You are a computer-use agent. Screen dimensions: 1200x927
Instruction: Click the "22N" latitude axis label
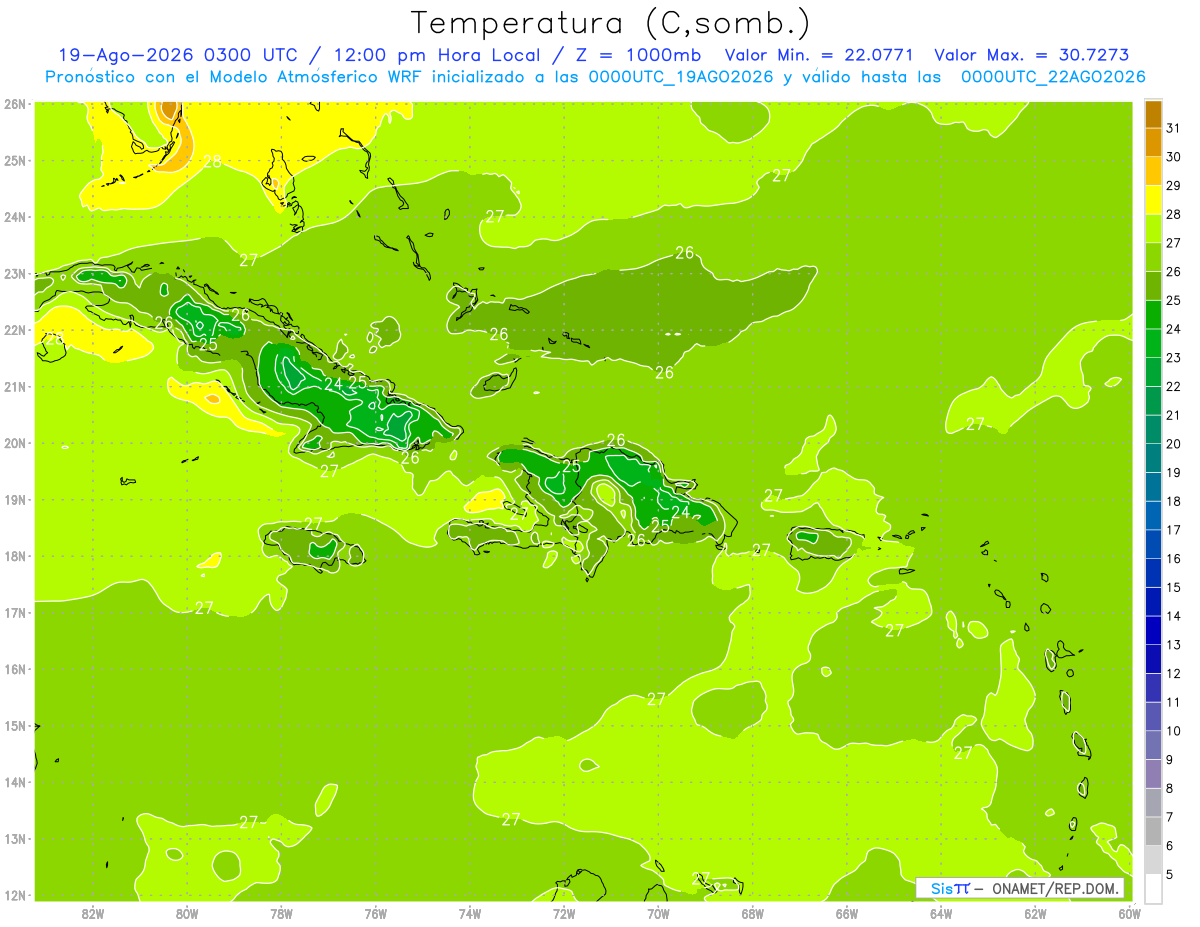pos(14,330)
